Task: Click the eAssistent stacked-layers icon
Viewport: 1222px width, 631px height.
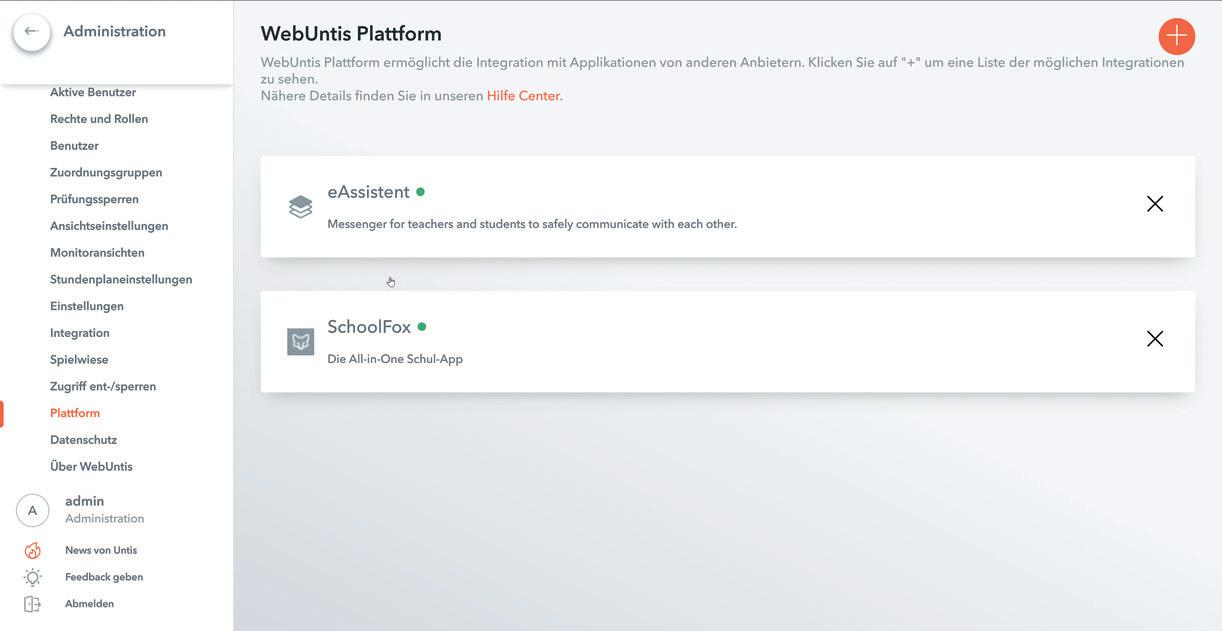Action: (300, 207)
